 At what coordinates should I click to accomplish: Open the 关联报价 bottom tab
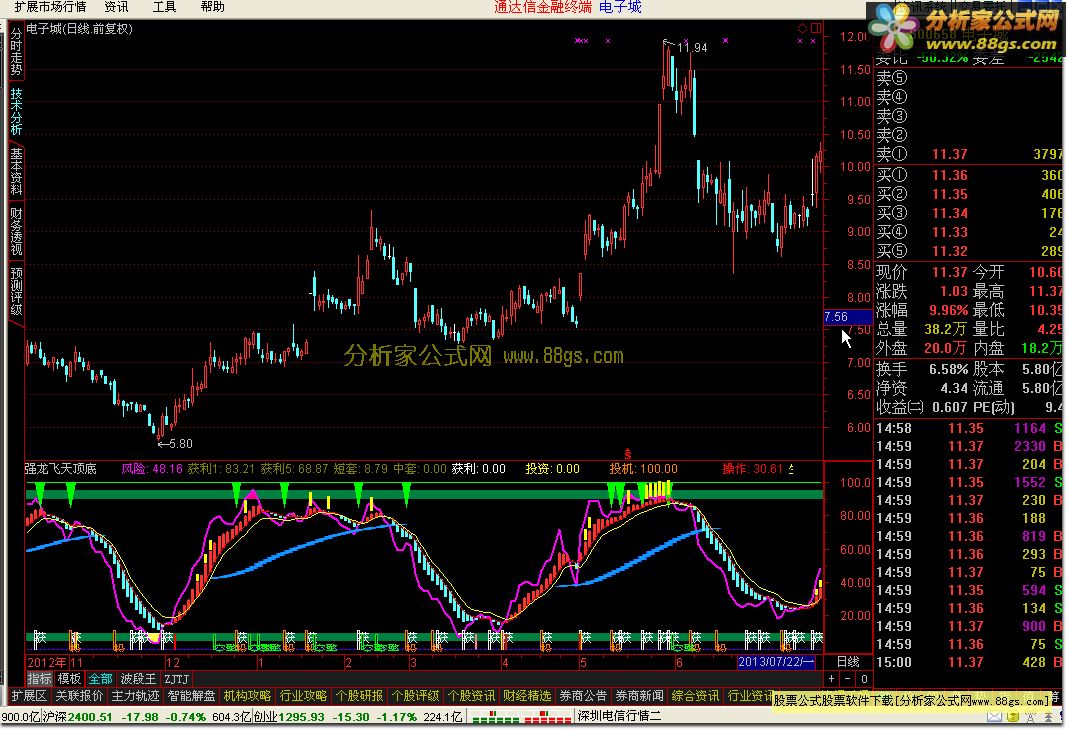pos(79,696)
